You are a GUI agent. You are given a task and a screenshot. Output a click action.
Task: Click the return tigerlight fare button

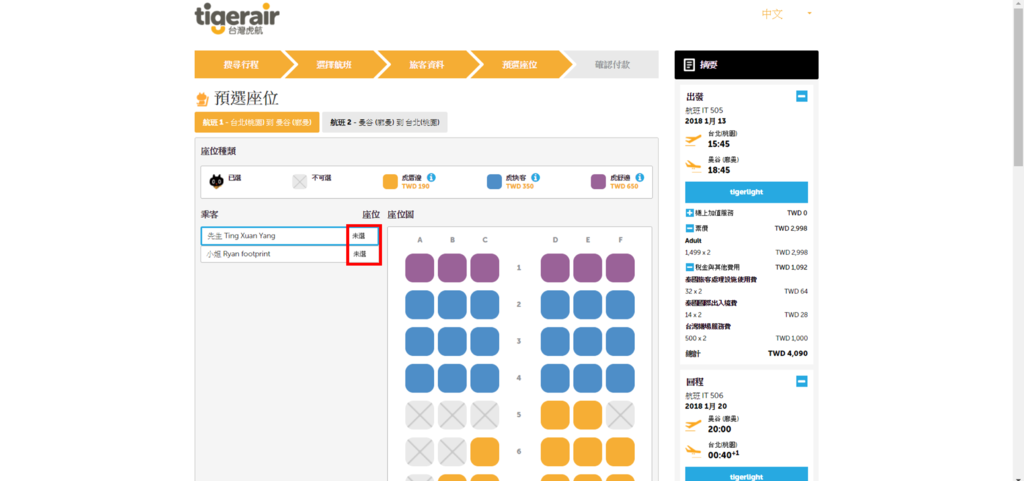tap(746, 476)
